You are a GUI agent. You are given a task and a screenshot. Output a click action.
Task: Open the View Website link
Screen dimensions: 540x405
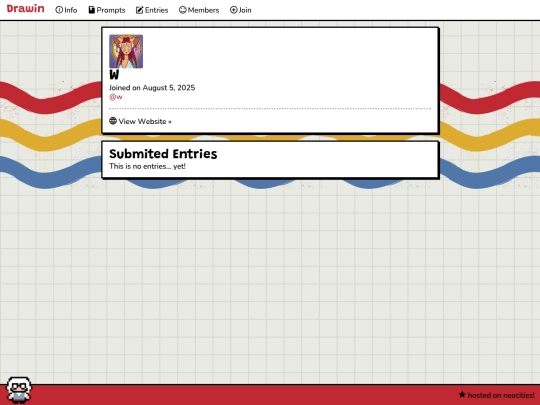[140, 121]
